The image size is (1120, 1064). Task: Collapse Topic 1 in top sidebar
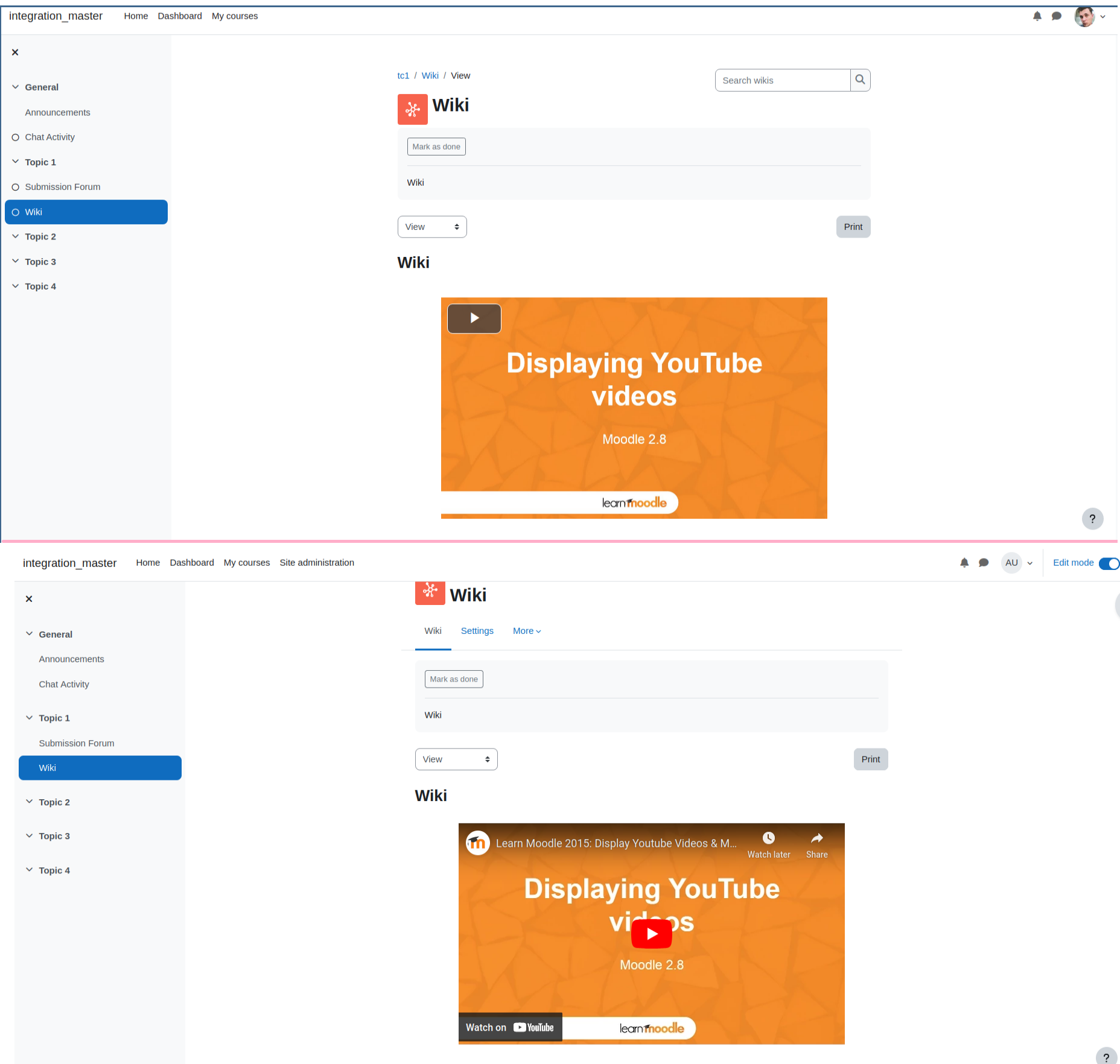click(x=16, y=162)
